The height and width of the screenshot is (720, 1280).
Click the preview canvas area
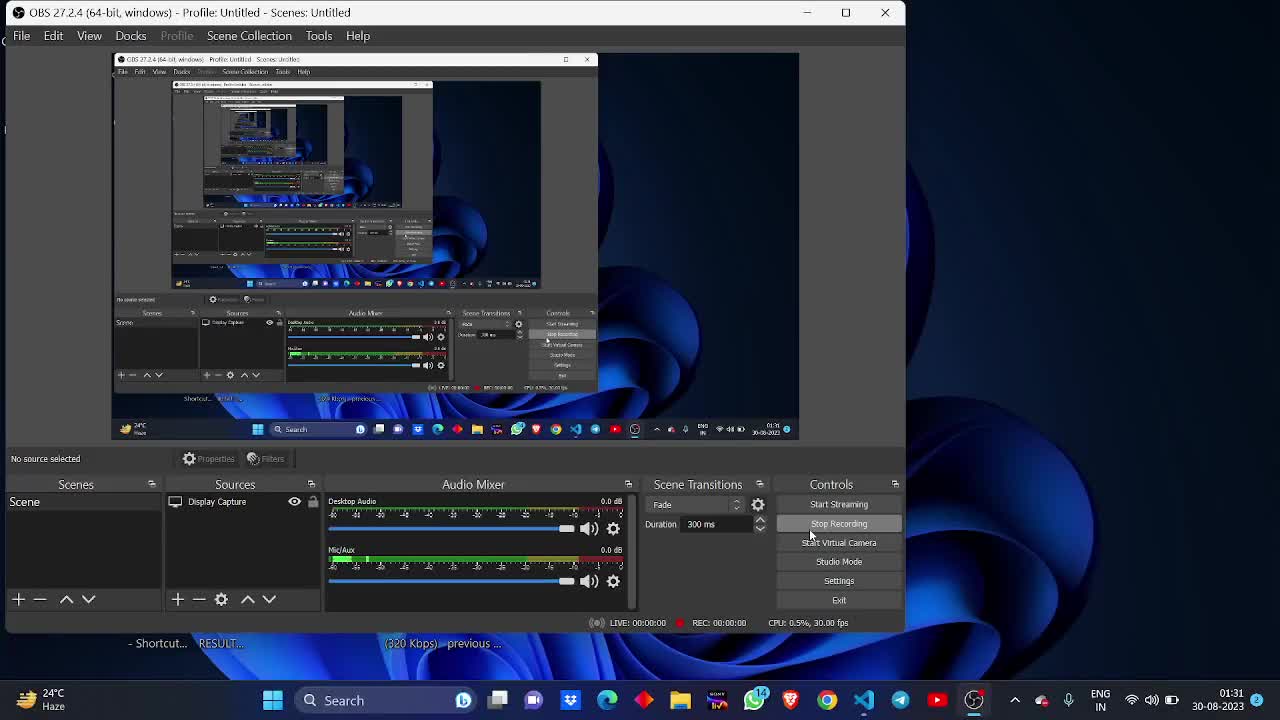click(455, 246)
